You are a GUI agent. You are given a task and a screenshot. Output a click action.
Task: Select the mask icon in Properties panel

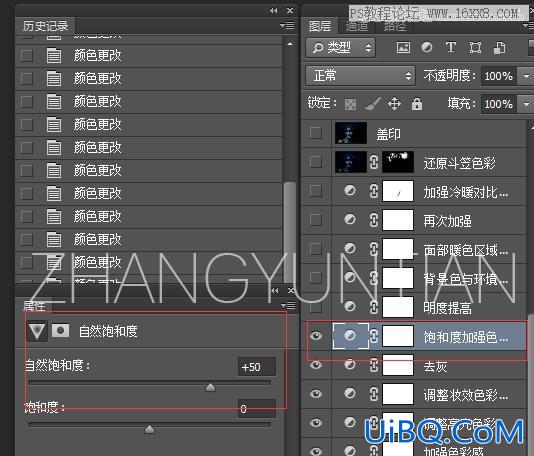(x=61, y=330)
